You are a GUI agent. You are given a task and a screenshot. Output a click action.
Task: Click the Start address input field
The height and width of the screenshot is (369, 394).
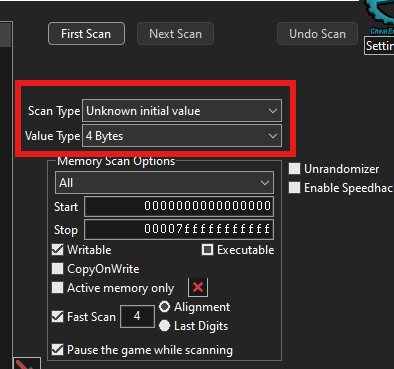pyautogui.click(x=179, y=206)
